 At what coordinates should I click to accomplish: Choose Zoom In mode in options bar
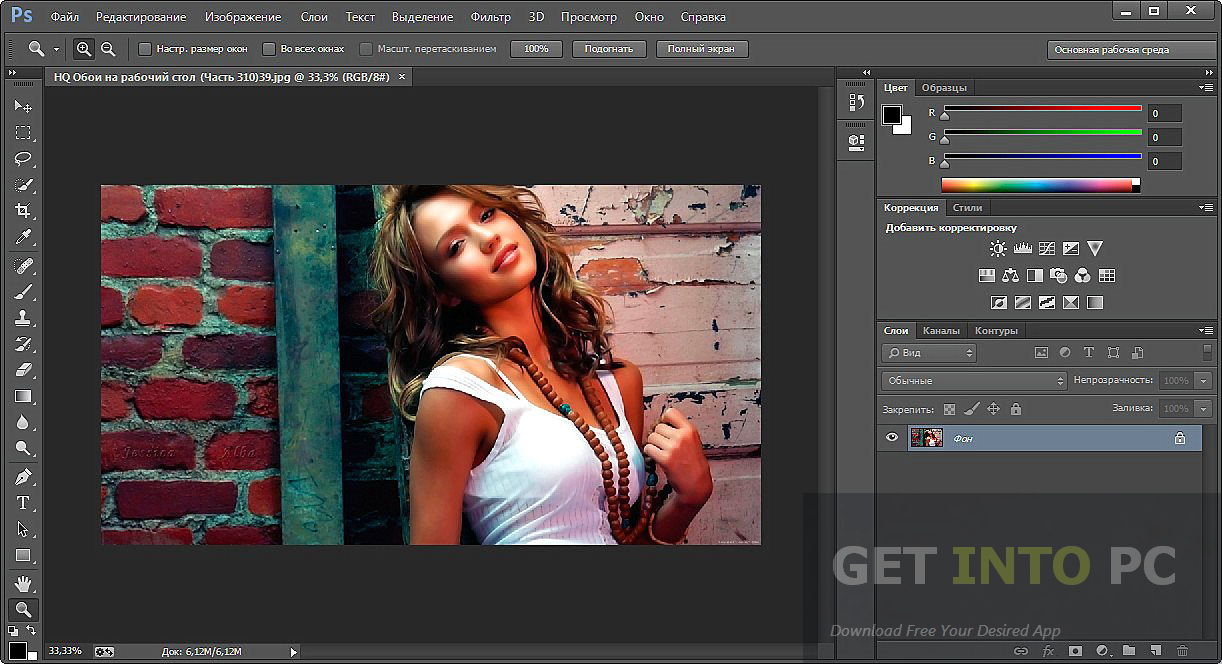coord(84,49)
